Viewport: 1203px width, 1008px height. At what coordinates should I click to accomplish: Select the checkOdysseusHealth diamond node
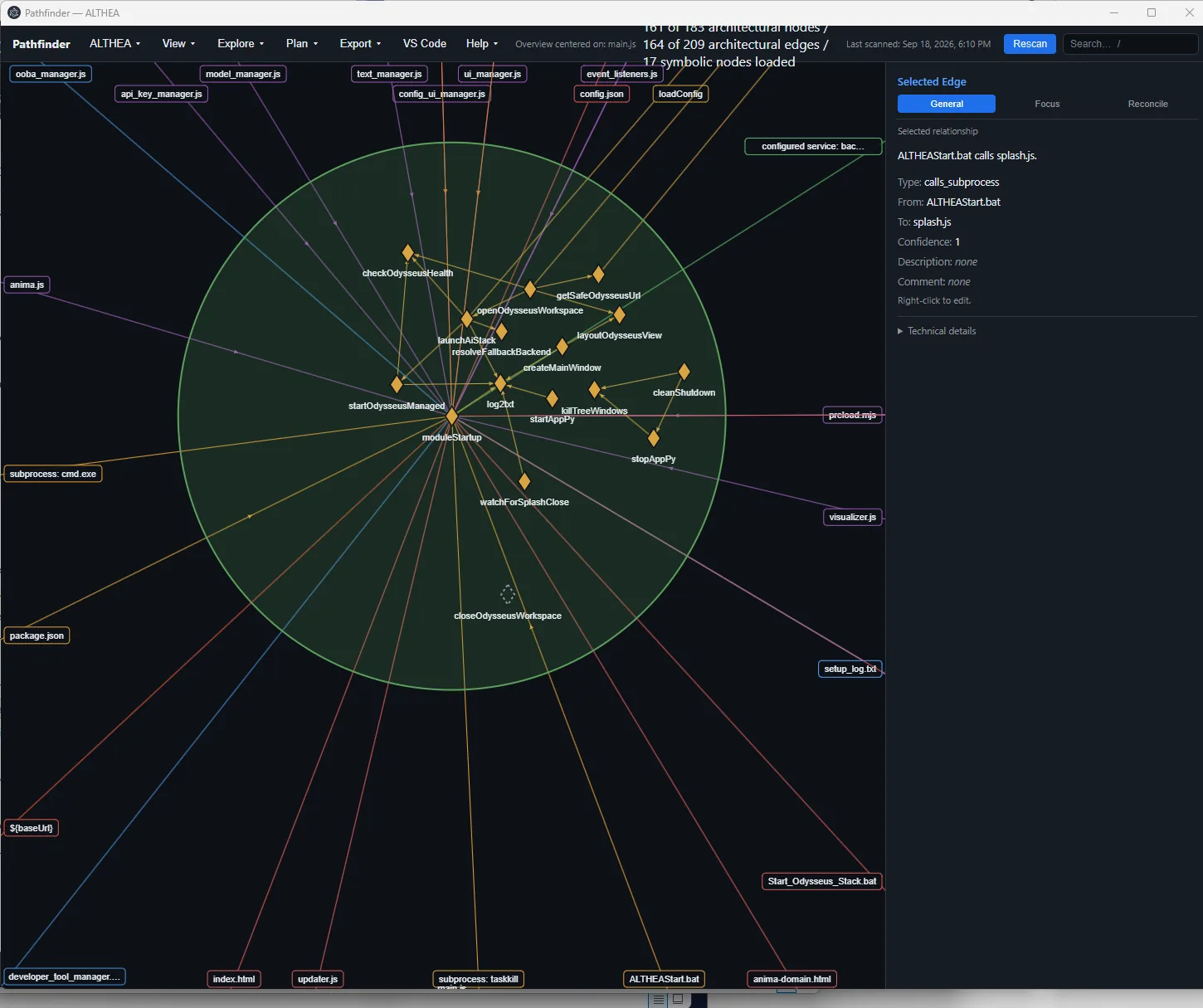click(x=407, y=252)
